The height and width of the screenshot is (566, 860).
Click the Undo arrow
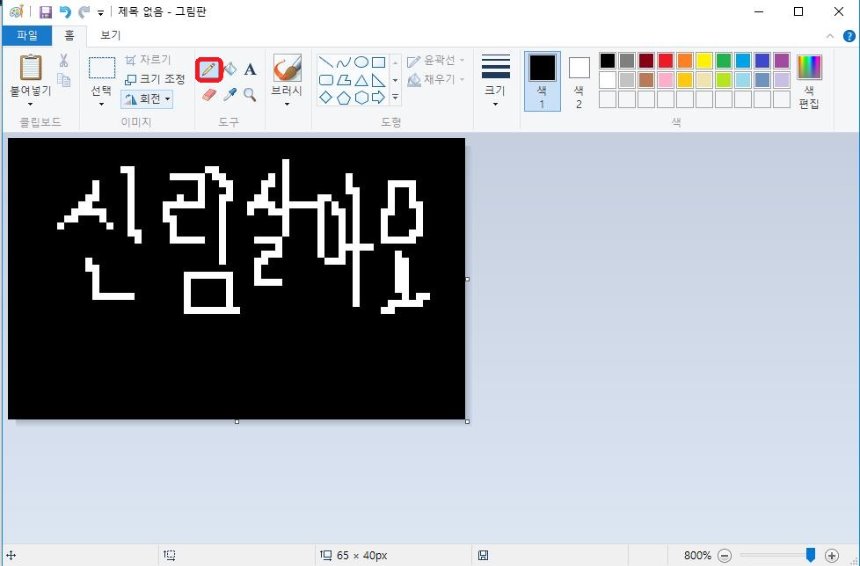click(x=65, y=12)
